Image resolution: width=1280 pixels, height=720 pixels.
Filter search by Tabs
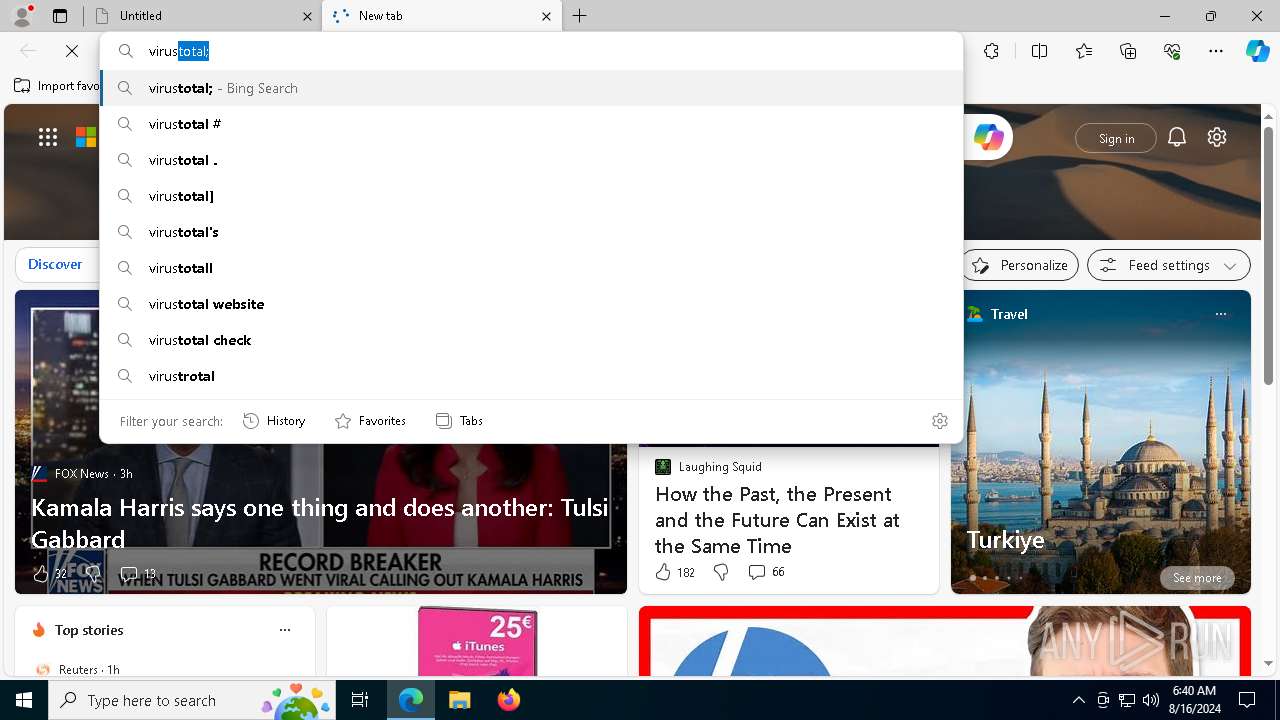point(459,421)
